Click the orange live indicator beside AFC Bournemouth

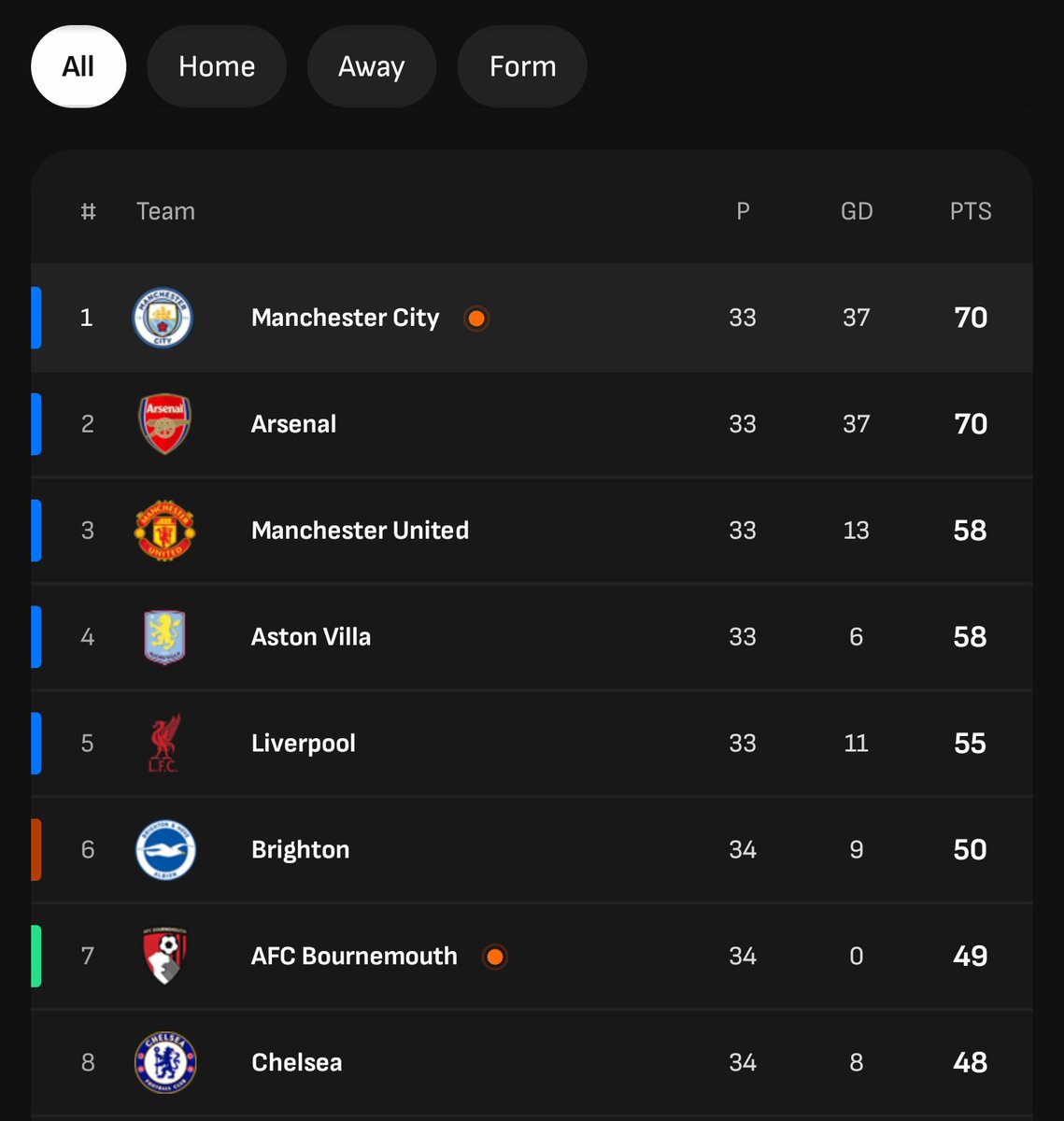coord(495,957)
